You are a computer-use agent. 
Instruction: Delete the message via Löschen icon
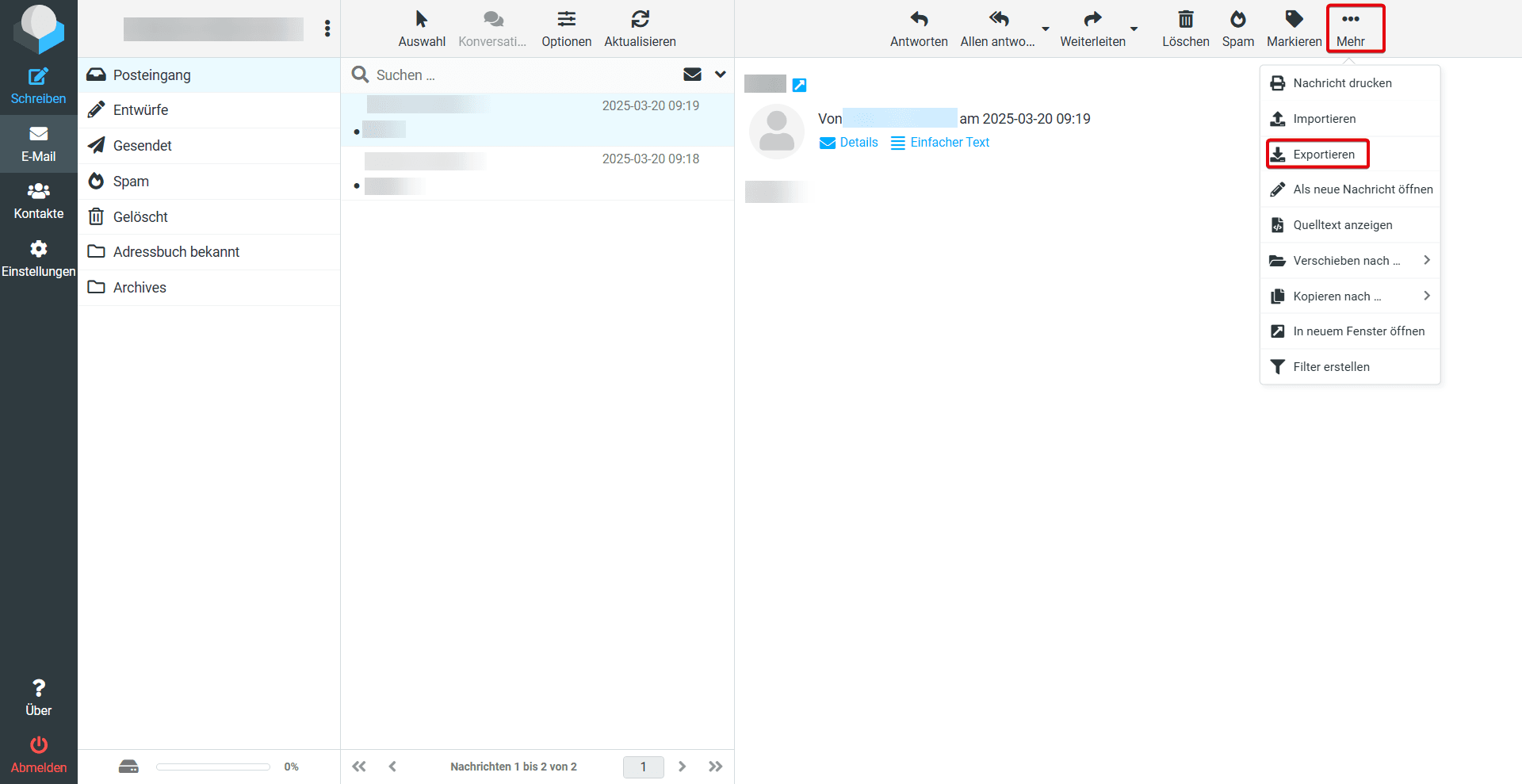(x=1185, y=18)
